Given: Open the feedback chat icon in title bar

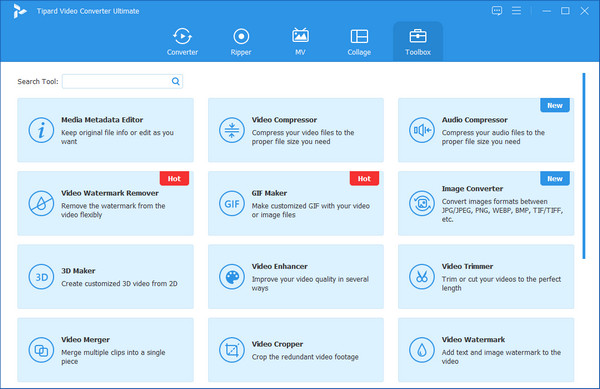Looking at the screenshot, I should (497, 11).
